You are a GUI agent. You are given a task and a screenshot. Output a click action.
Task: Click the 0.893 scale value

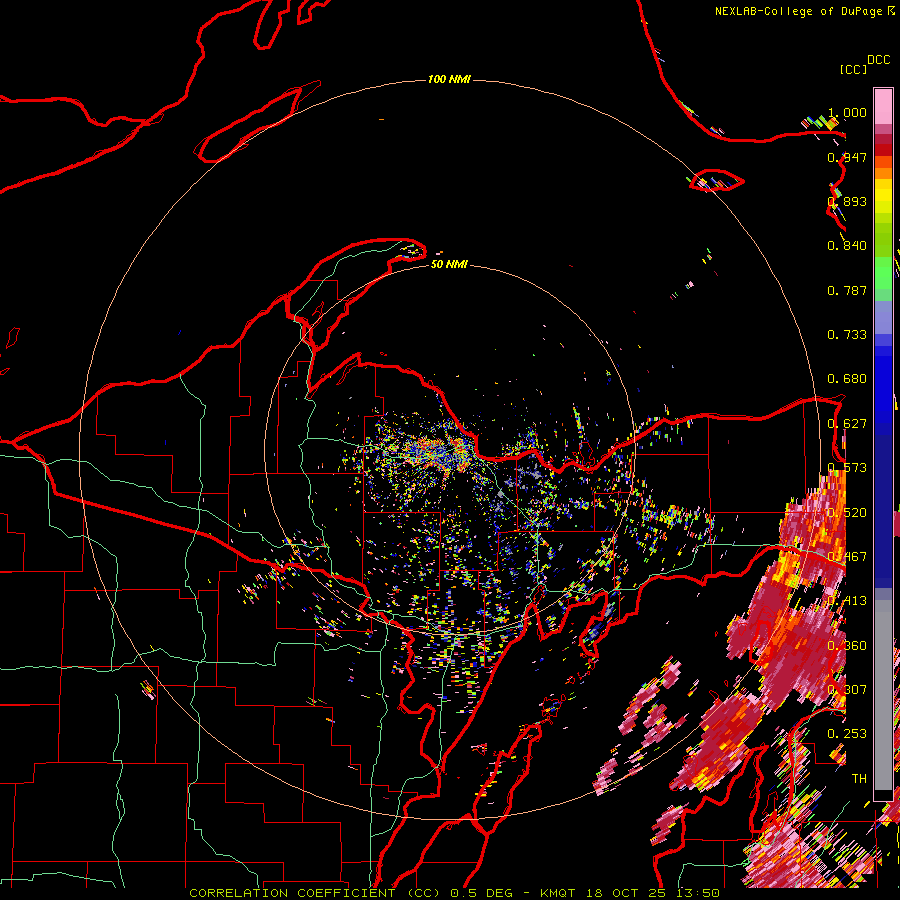point(847,201)
